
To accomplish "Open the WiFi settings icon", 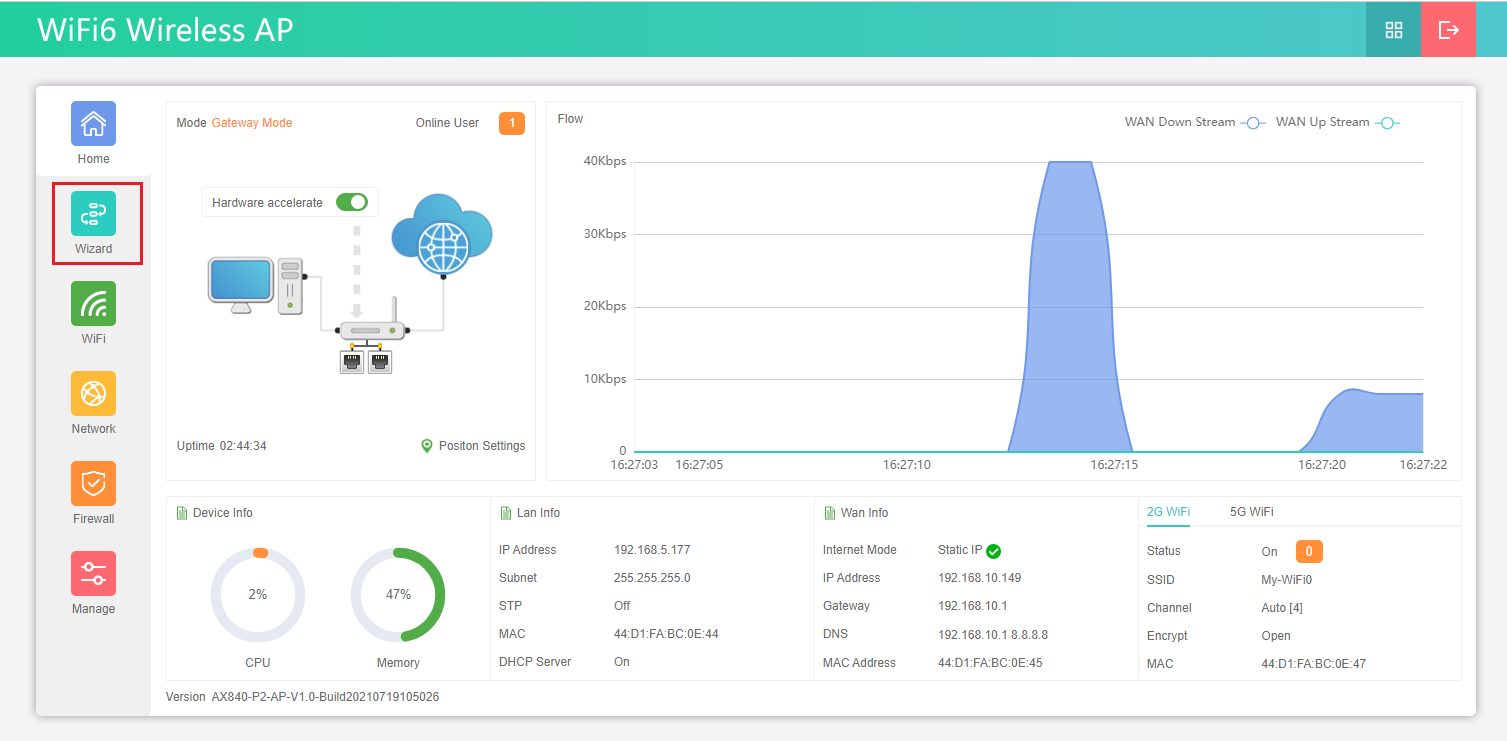I will click(93, 304).
